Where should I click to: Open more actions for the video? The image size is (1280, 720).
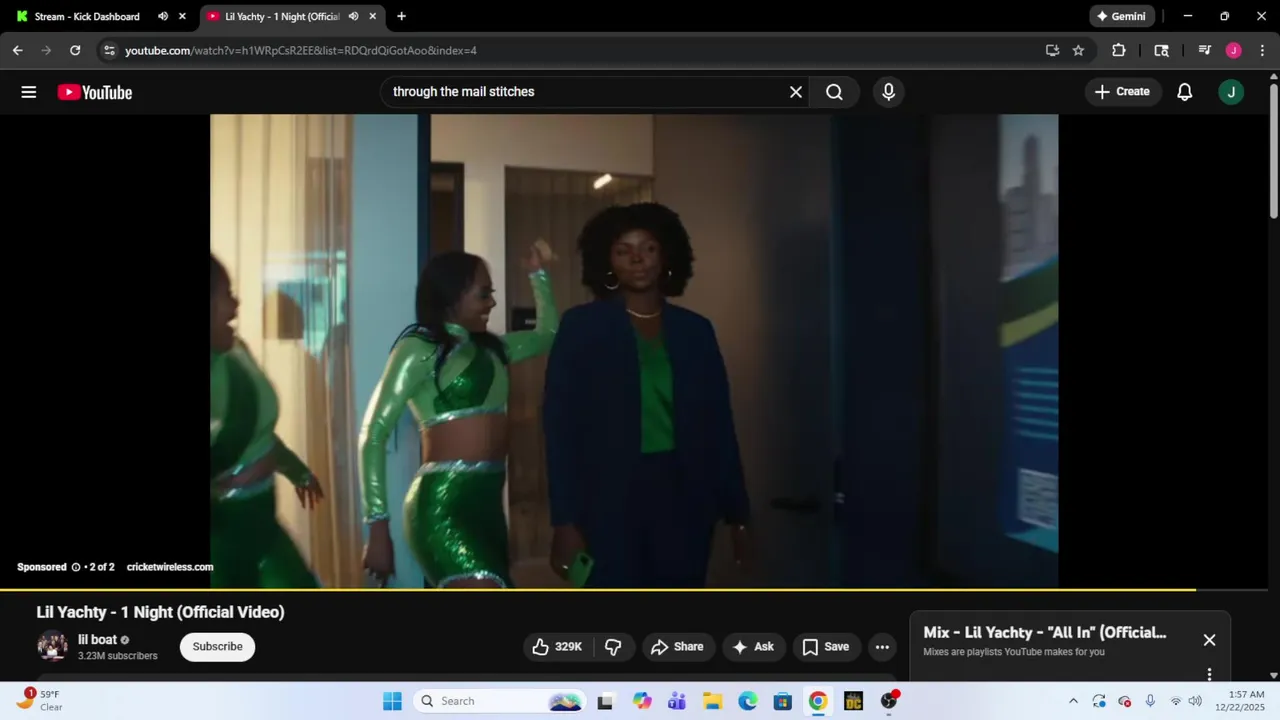tap(882, 647)
